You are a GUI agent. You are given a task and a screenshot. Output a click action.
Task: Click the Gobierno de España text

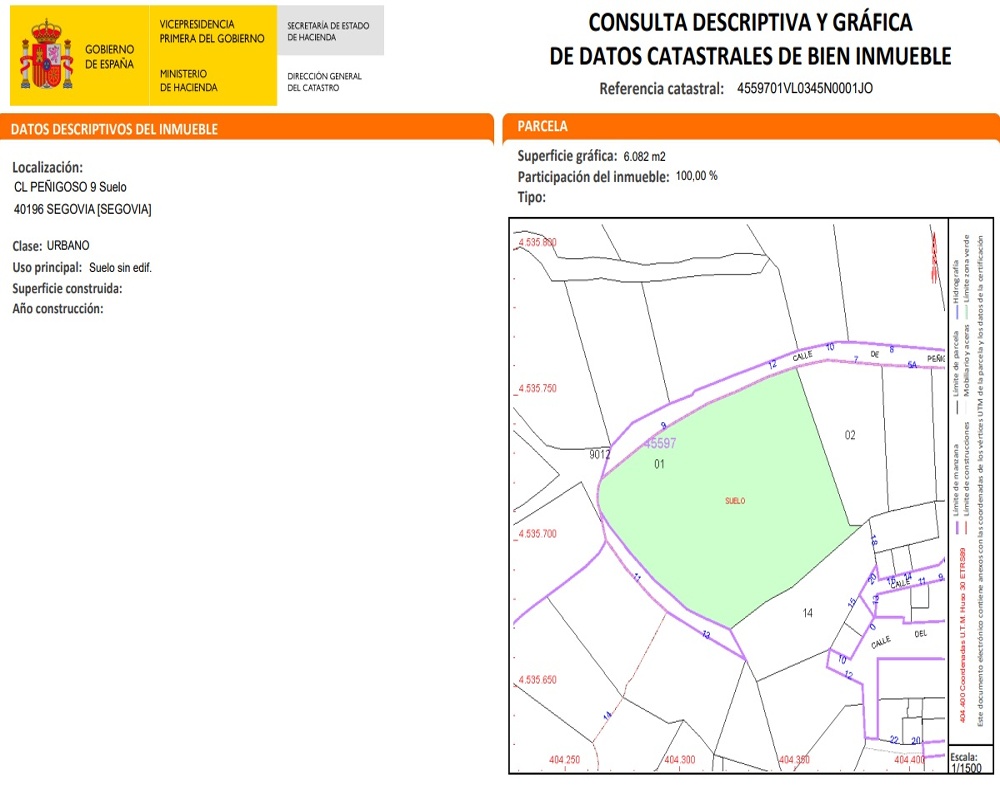pos(110,57)
